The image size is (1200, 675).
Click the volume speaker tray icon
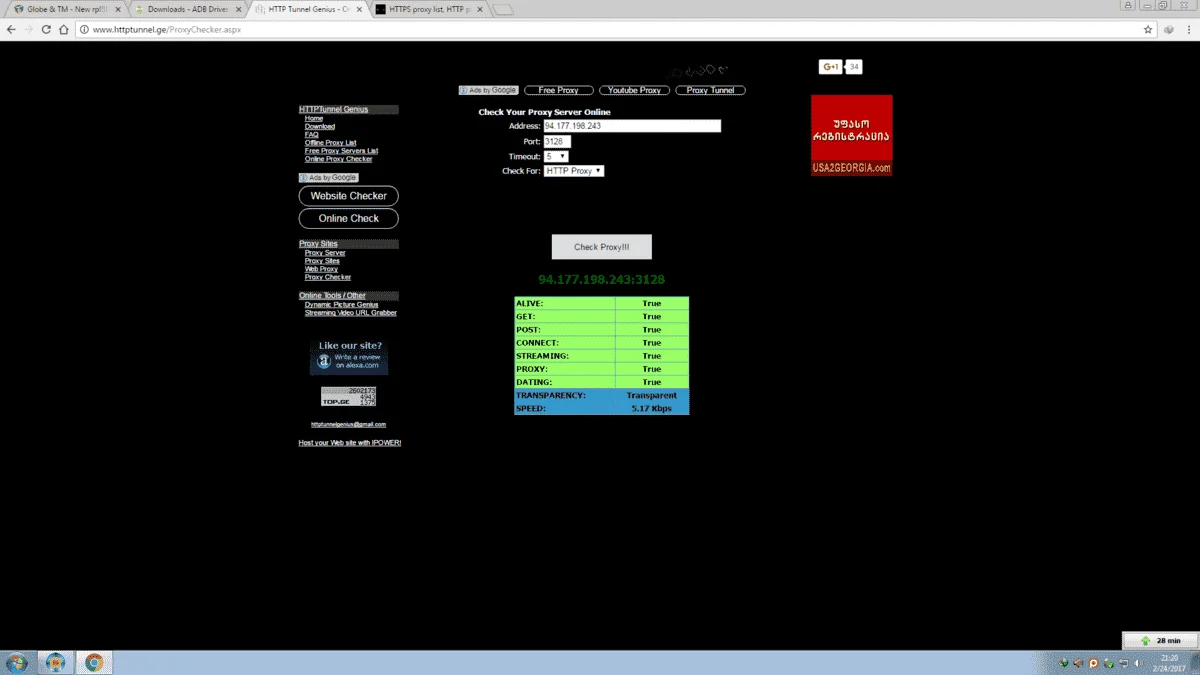click(1138, 663)
